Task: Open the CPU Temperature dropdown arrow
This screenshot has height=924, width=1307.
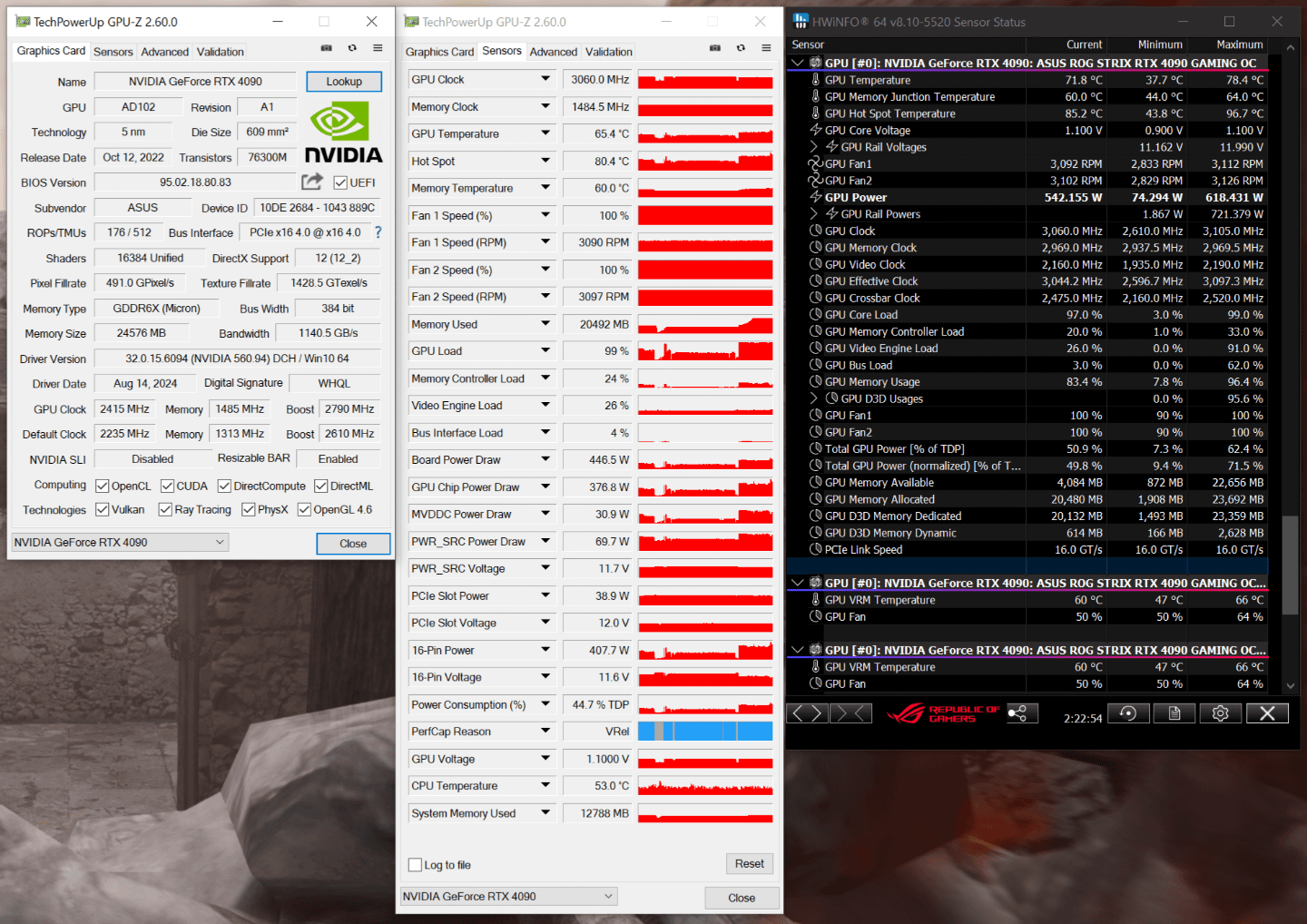Action: (x=545, y=785)
